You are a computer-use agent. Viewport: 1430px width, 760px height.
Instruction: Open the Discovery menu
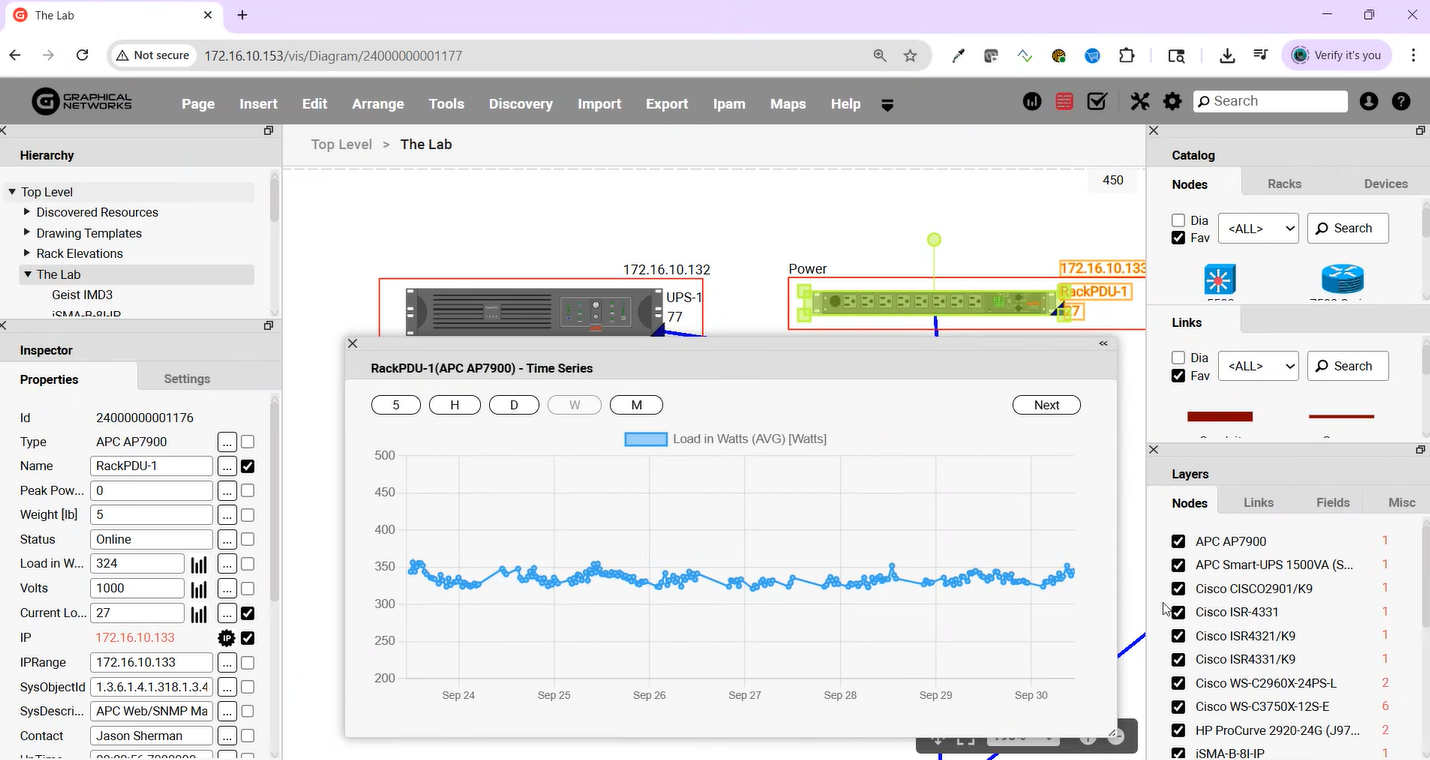click(520, 104)
